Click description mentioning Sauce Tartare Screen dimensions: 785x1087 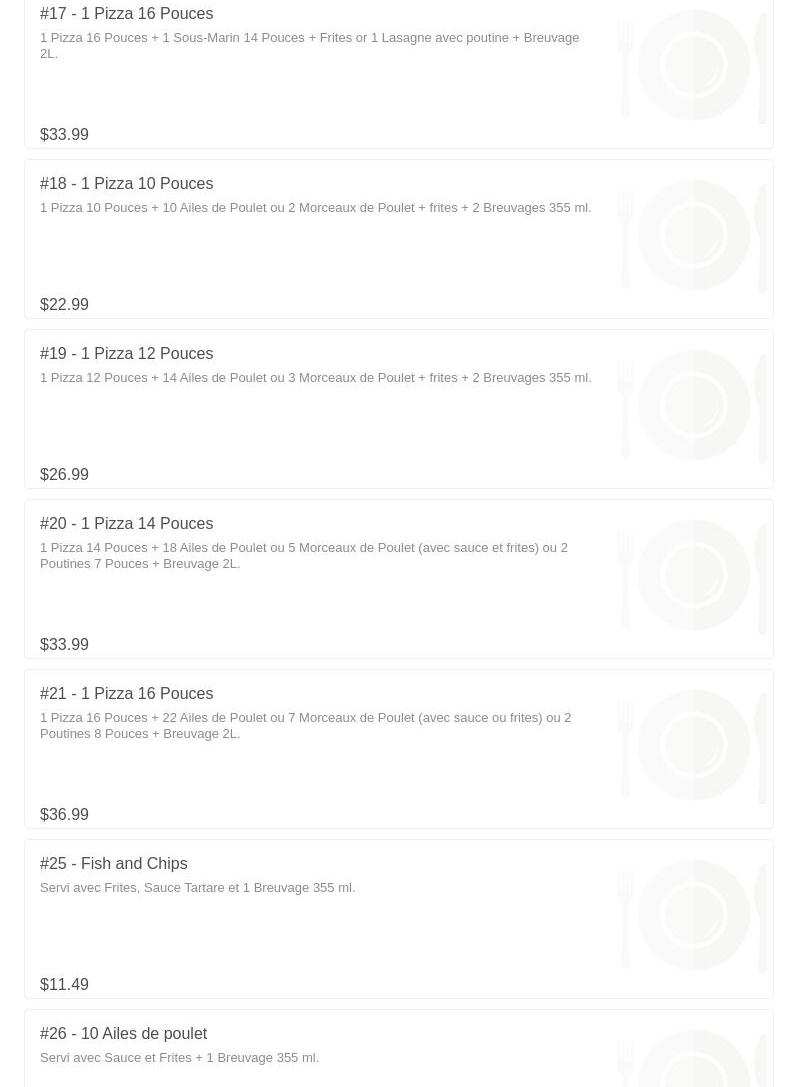coord(197,888)
